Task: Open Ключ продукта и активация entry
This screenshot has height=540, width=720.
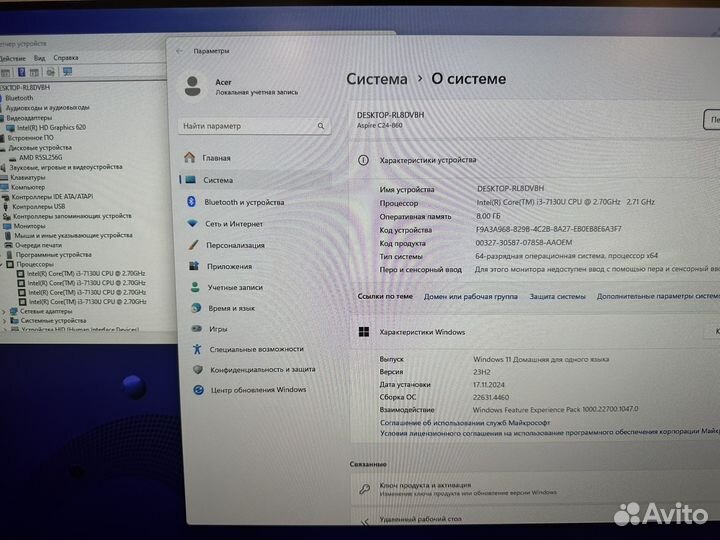Action: click(535, 489)
